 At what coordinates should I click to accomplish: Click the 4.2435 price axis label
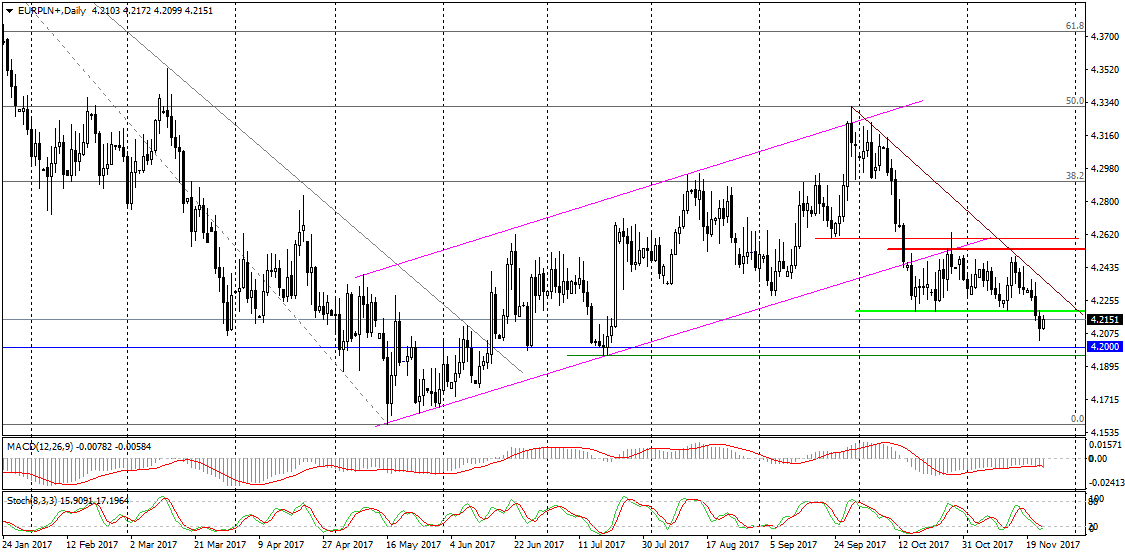pyautogui.click(x=1103, y=268)
